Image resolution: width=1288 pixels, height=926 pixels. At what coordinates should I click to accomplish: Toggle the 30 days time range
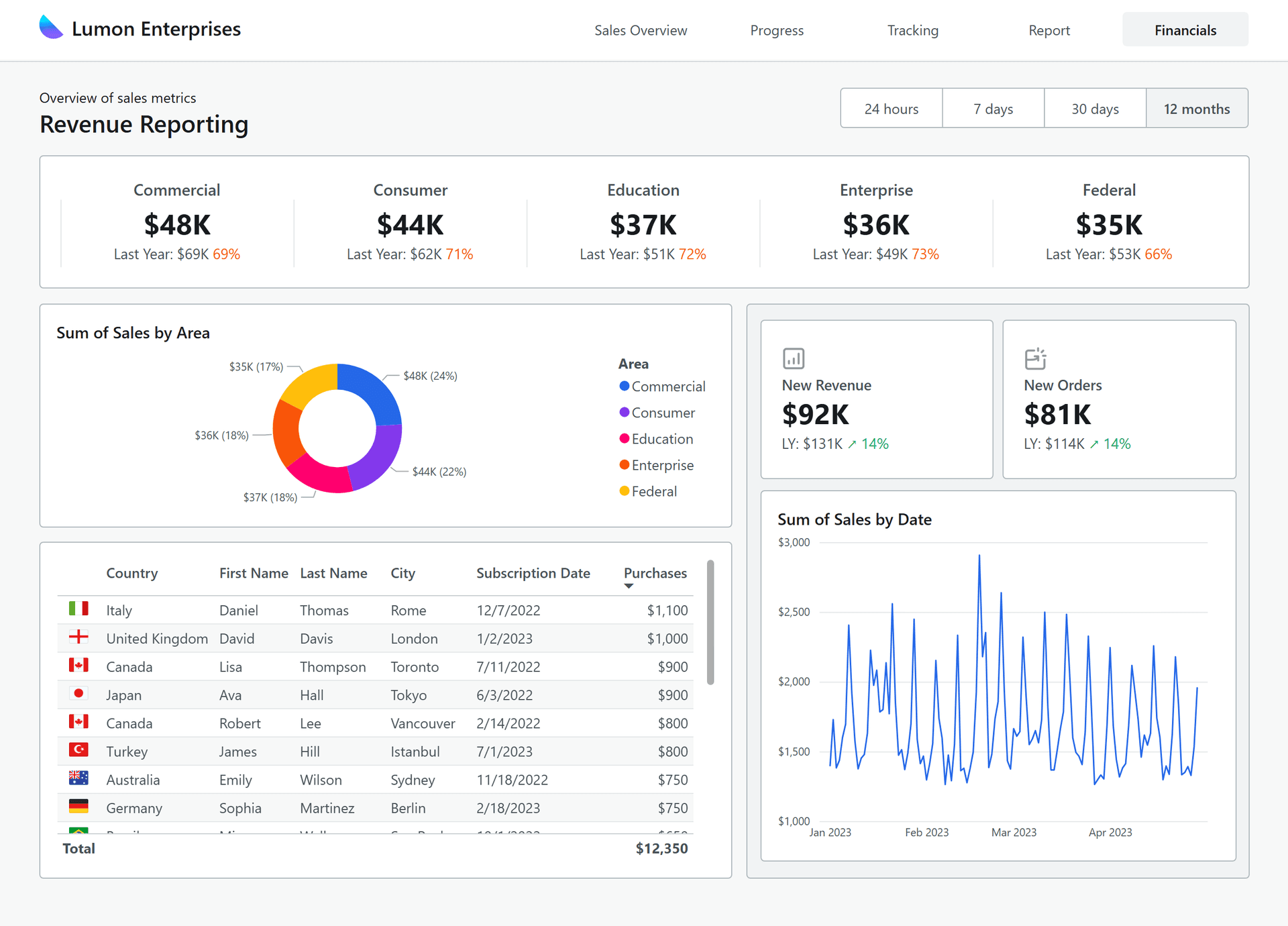tap(1095, 108)
